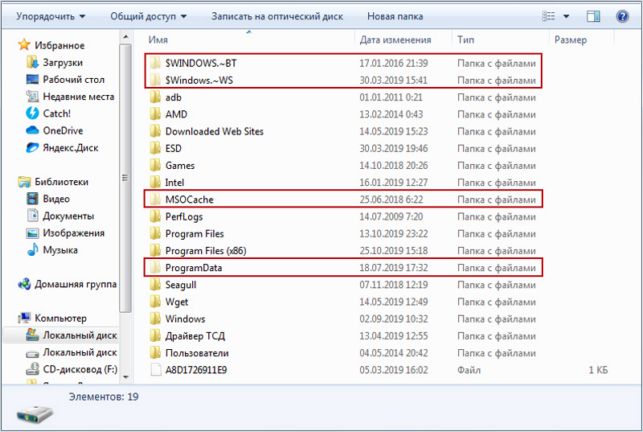The image size is (643, 432).
Task: Sort by Дата изменения column header
Action: (395, 40)
